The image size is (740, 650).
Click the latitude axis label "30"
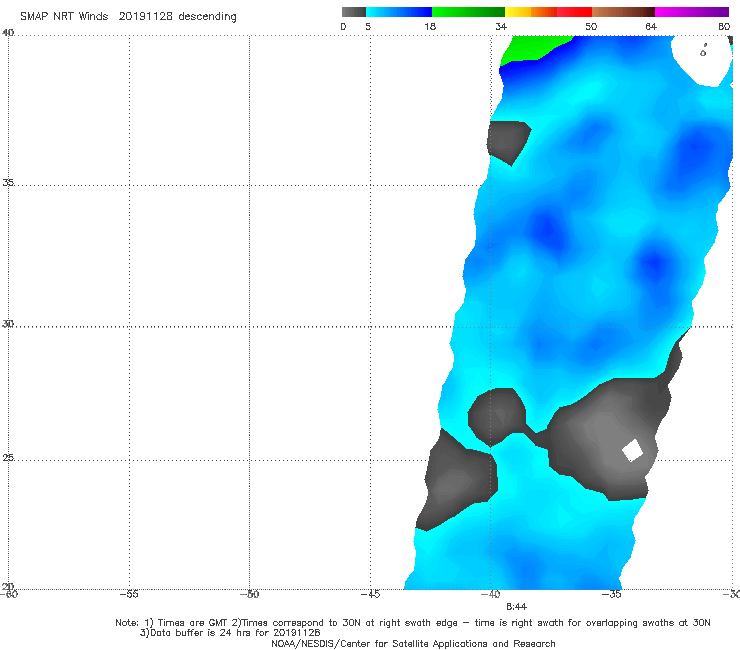[x=8, y=324]
